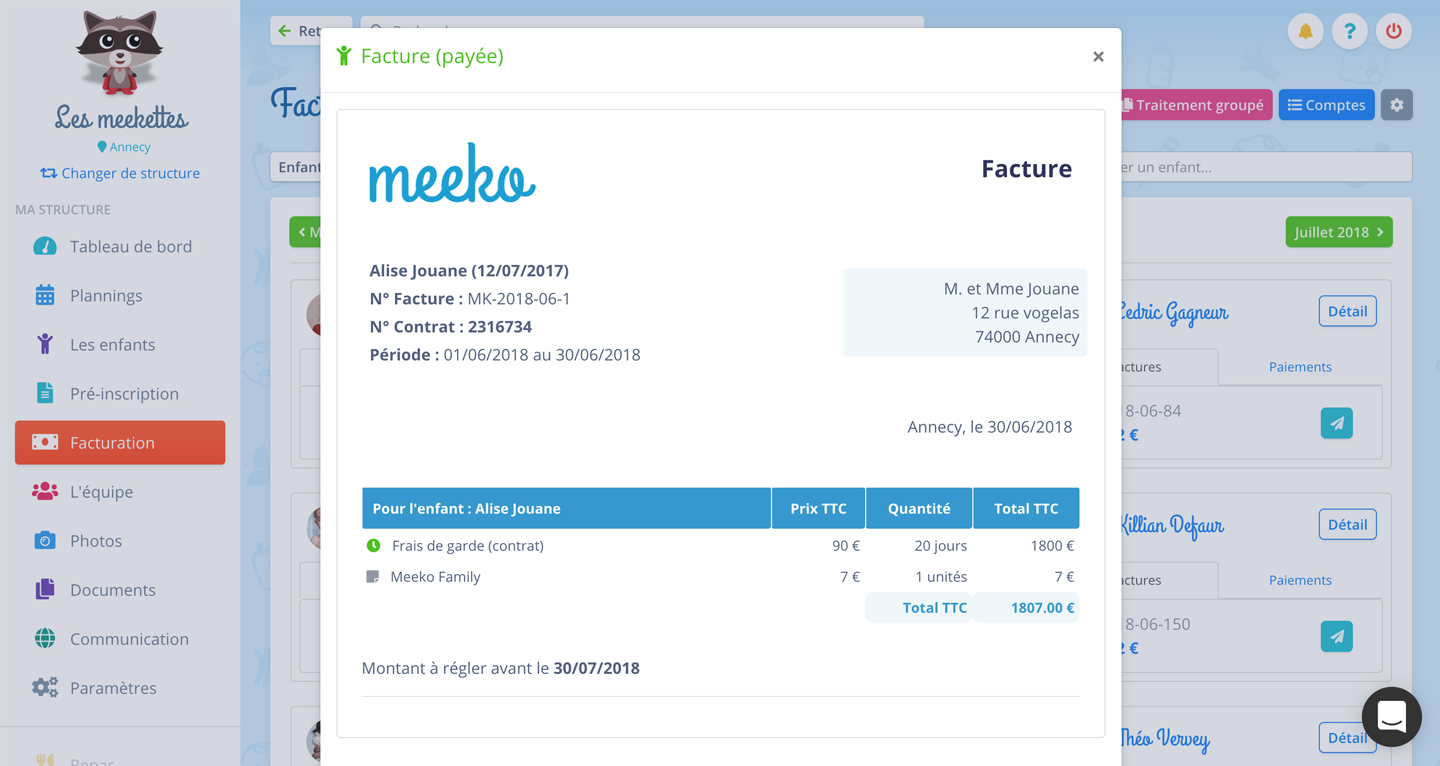This screenshot has height=766, width=1440.
Task: Open the chat support bubble
Action: pos(1391,716)
